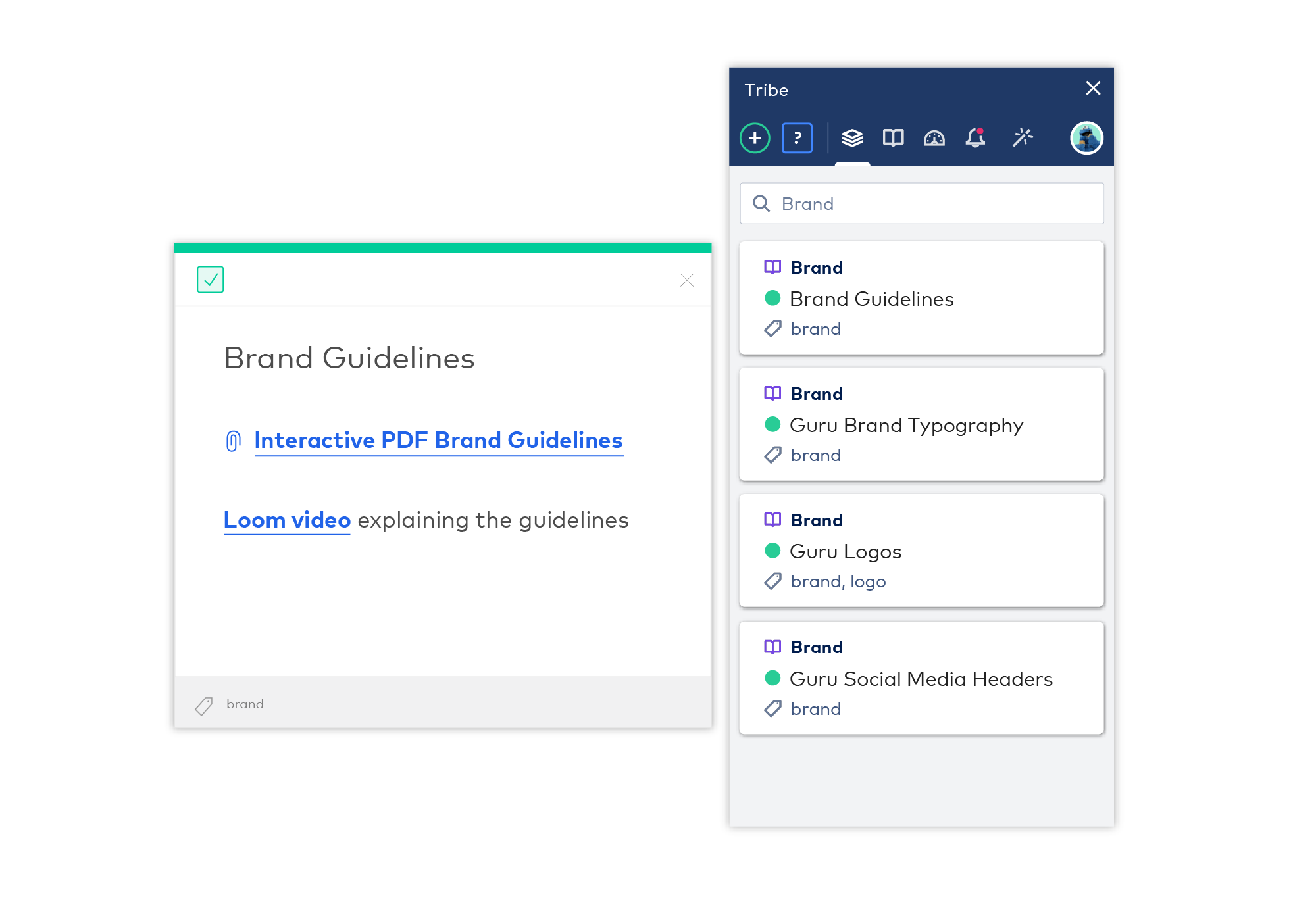Click tag icon on Guru Logos card
This screenshot has width=1316, height=909.
[x=772, y=581]
